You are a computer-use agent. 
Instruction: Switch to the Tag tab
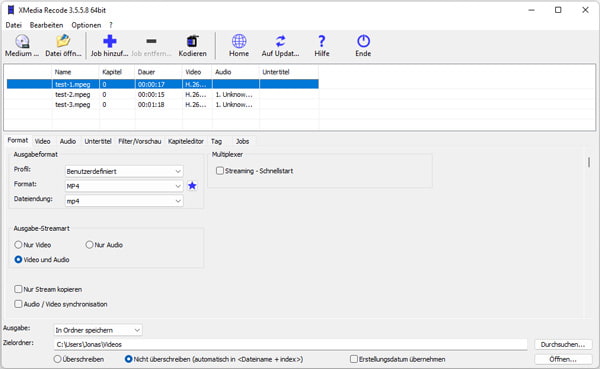tap(216, 141)
